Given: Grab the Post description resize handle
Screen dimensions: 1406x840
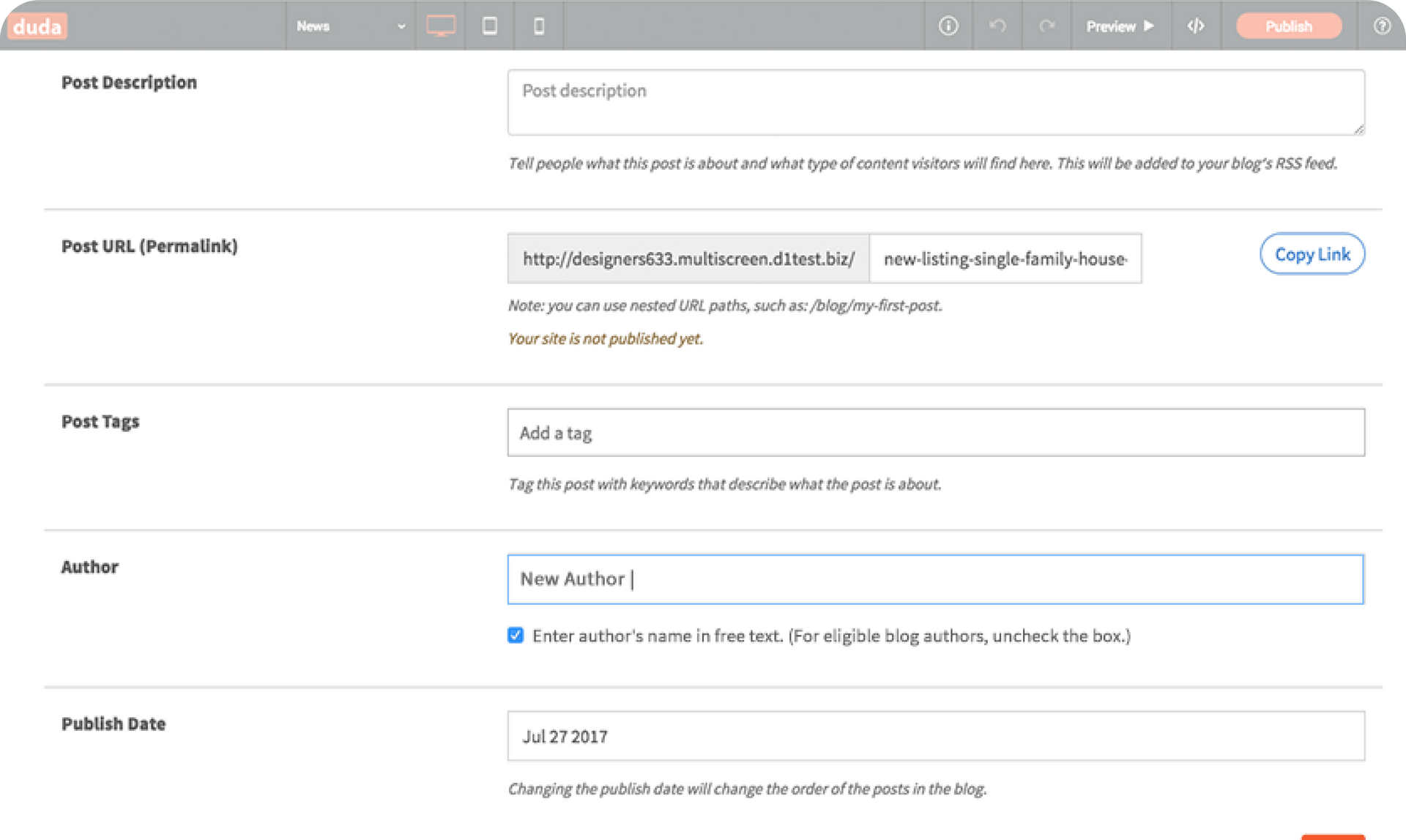Looking at the screenshot, I should (x=1358, y=129).
